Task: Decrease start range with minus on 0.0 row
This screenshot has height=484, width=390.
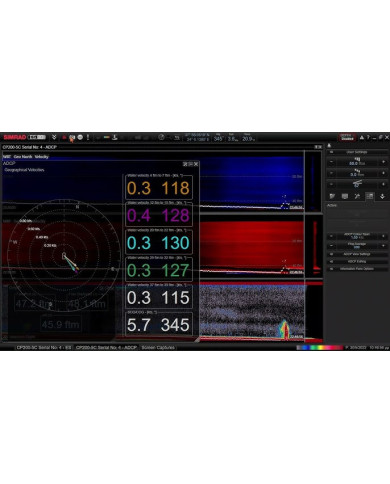Action: (x=331, y=173)
